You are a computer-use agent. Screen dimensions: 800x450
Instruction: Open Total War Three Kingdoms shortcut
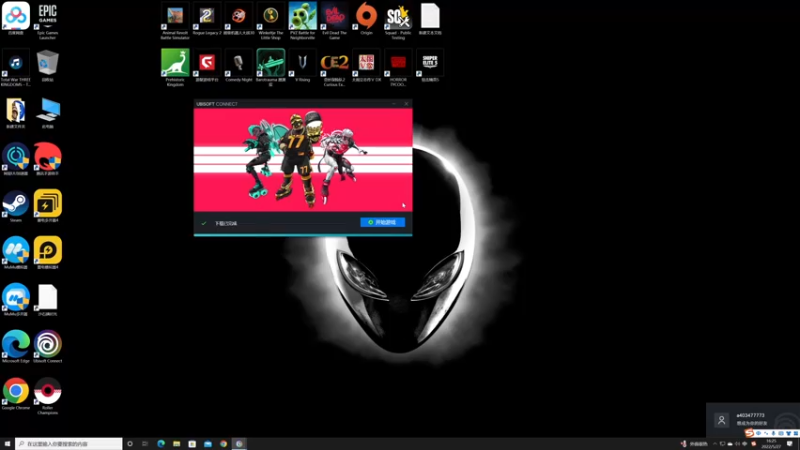(x=16, y=68)
